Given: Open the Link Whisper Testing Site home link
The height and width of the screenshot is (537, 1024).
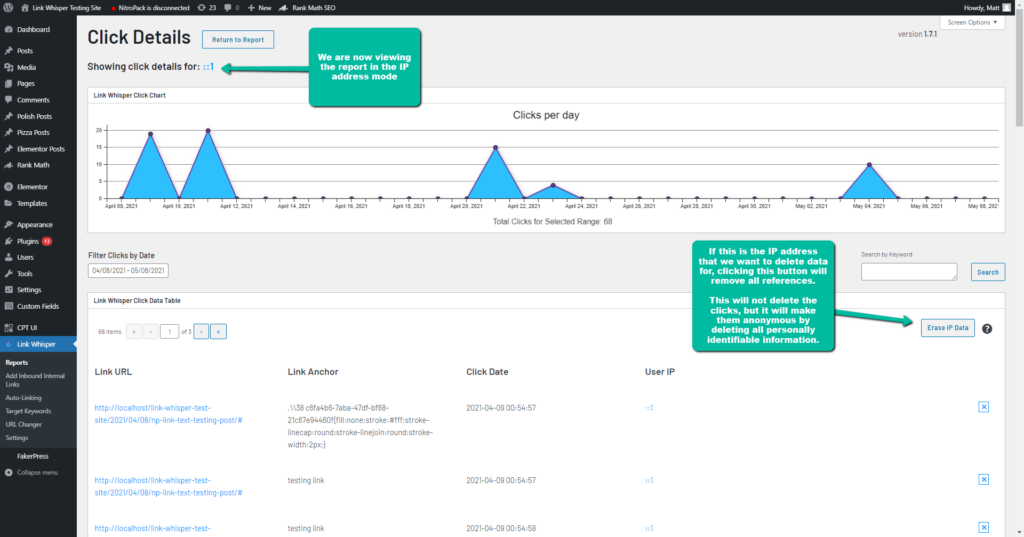Looking at the screenshot, I should [x=61, y=8].
